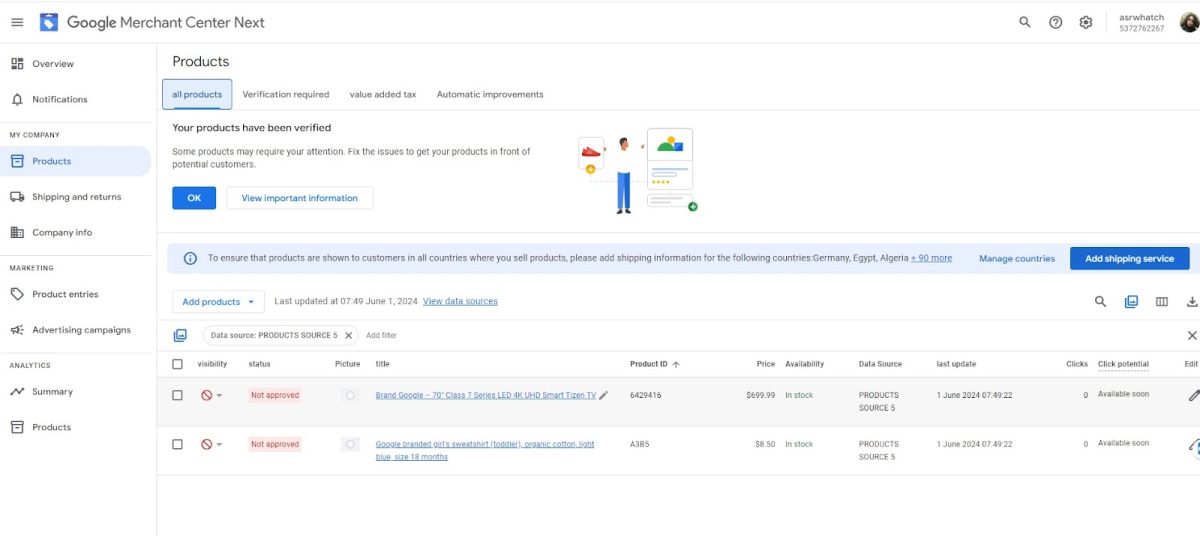Open the View data sources link
Image resolution: width=1200 pixels, height=536 pixels.
(460, 301)
